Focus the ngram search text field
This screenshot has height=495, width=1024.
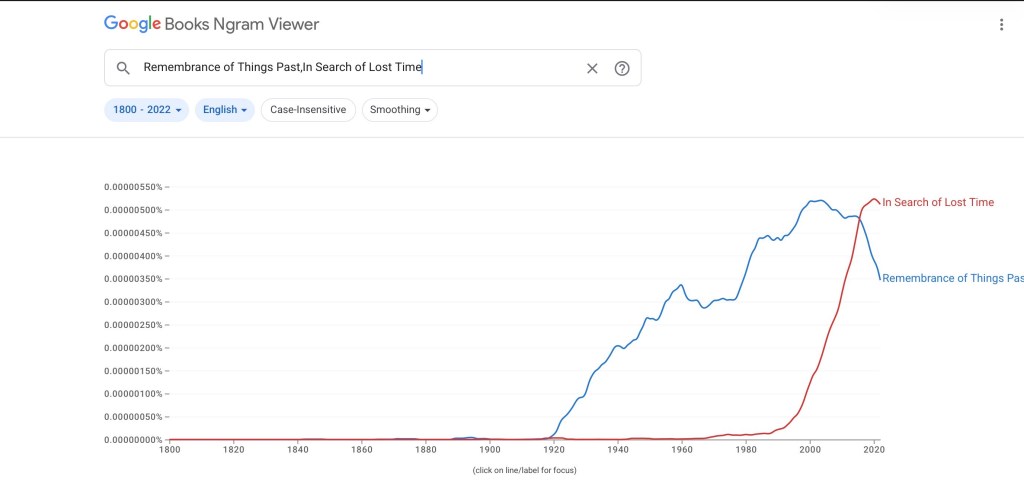[350, 68]
